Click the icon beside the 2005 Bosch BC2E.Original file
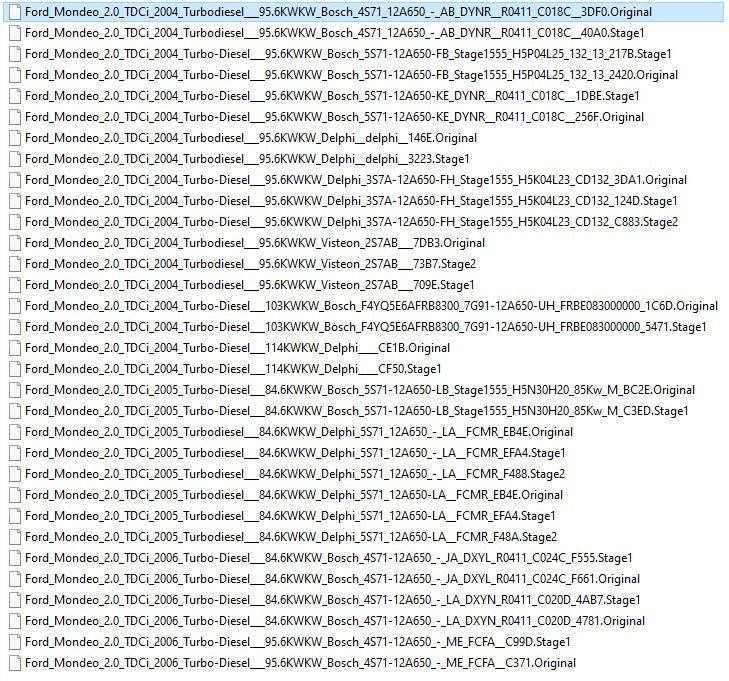 coord(14,389)
